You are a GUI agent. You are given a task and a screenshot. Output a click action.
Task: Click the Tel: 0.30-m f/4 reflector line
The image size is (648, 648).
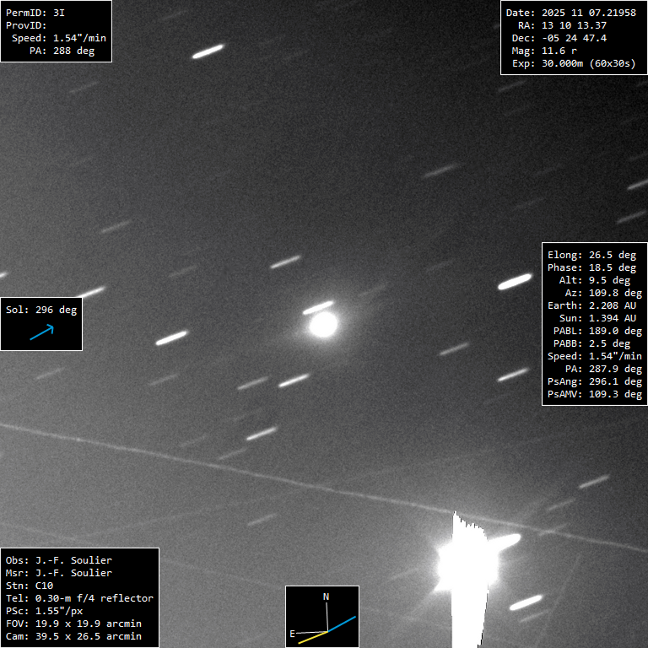pyautogui.click(x=79, y=598)
